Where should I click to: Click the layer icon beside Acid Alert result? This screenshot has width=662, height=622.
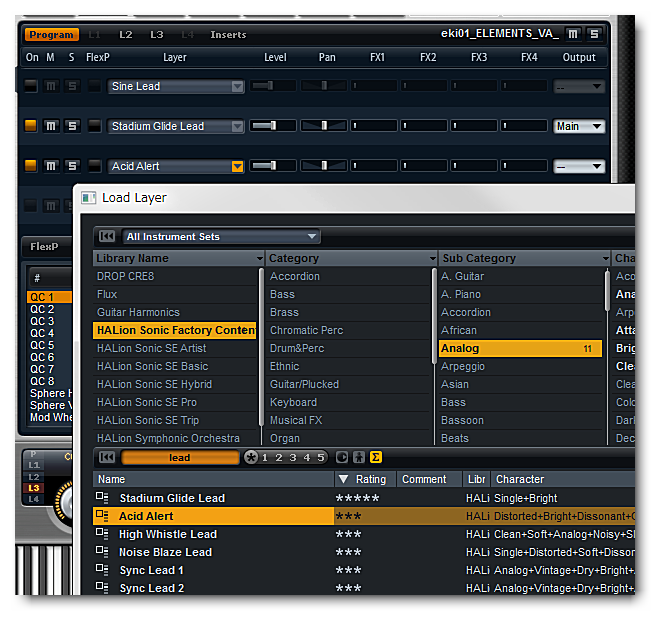pos(102,516)
